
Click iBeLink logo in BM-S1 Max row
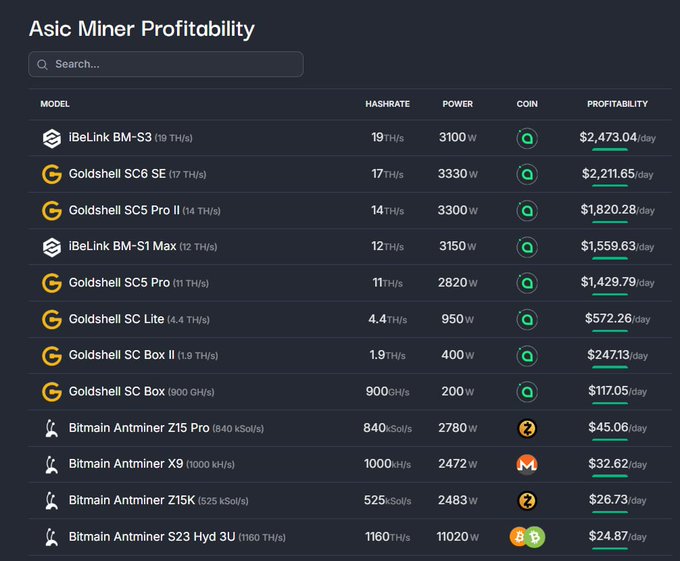pyautogui.click(x=52, y=247)
